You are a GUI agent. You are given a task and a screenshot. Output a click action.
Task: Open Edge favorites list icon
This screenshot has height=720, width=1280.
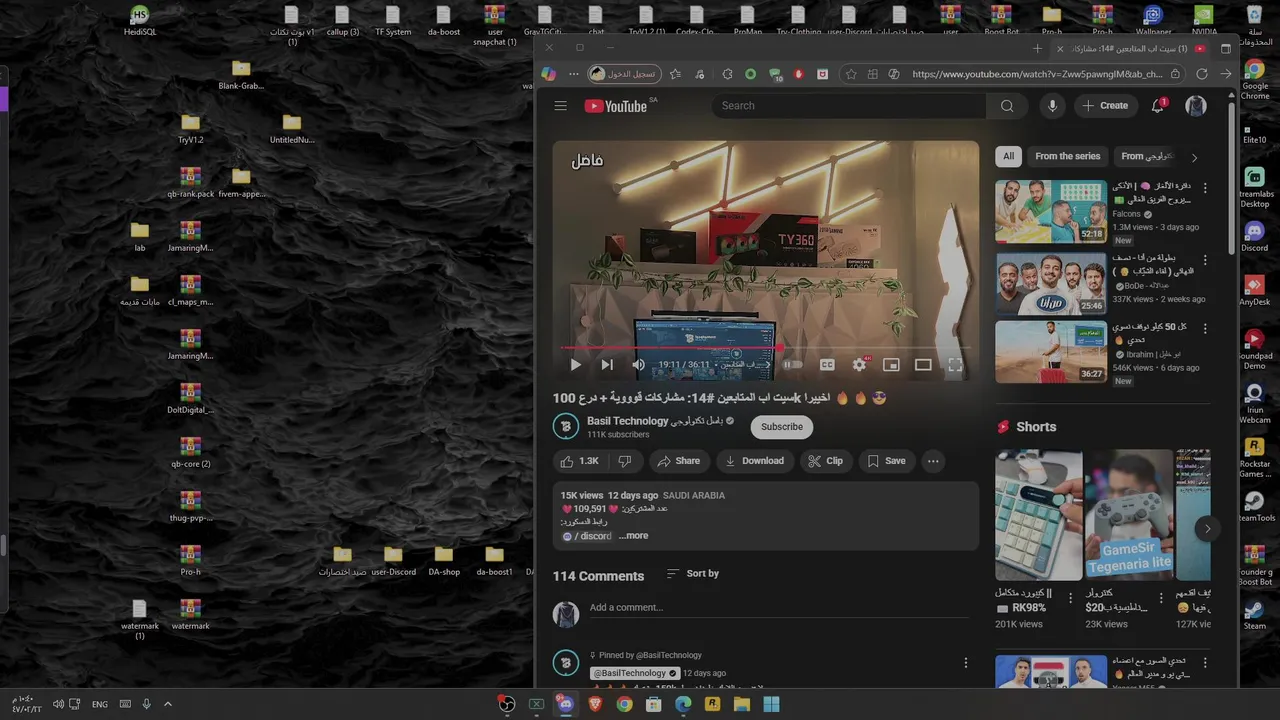click(675, 74)
